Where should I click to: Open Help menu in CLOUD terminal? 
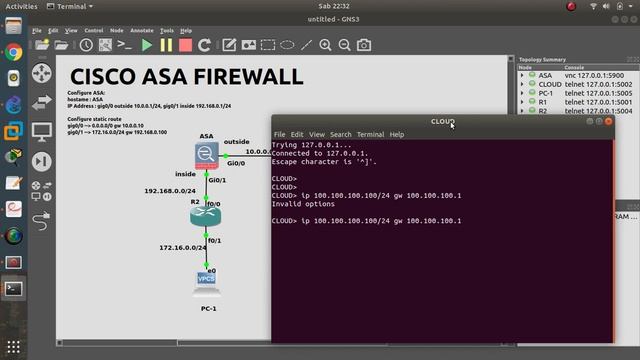click(397, 134)
